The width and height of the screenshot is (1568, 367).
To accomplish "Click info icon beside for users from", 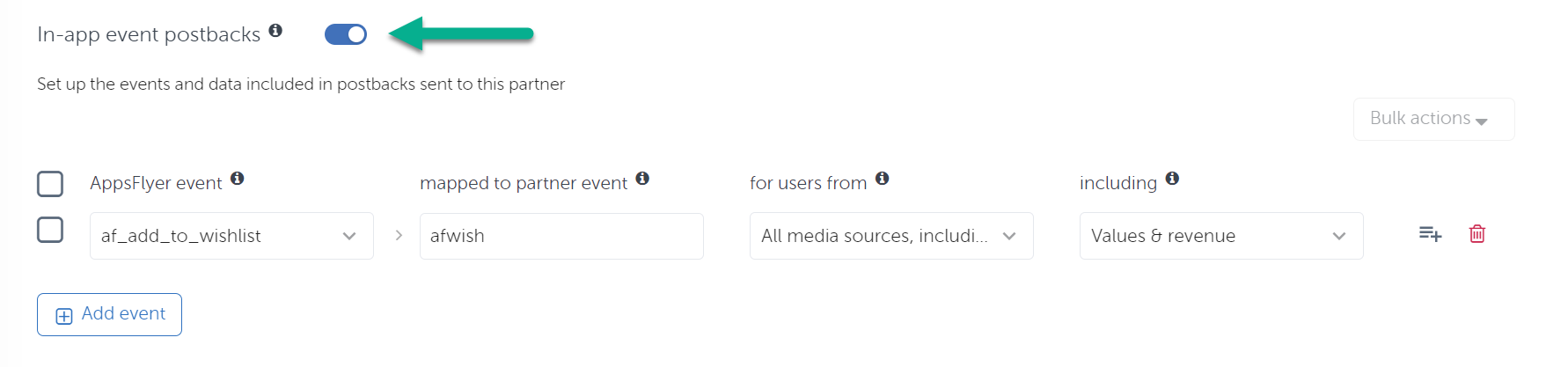I will pyautogui.click(x=883, y=178).
